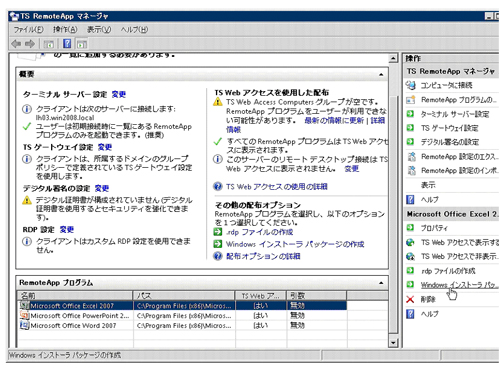500x368 pixels.
Task: Collapse the RemoteApp プログラム section
Action: (x=381, y=283)
